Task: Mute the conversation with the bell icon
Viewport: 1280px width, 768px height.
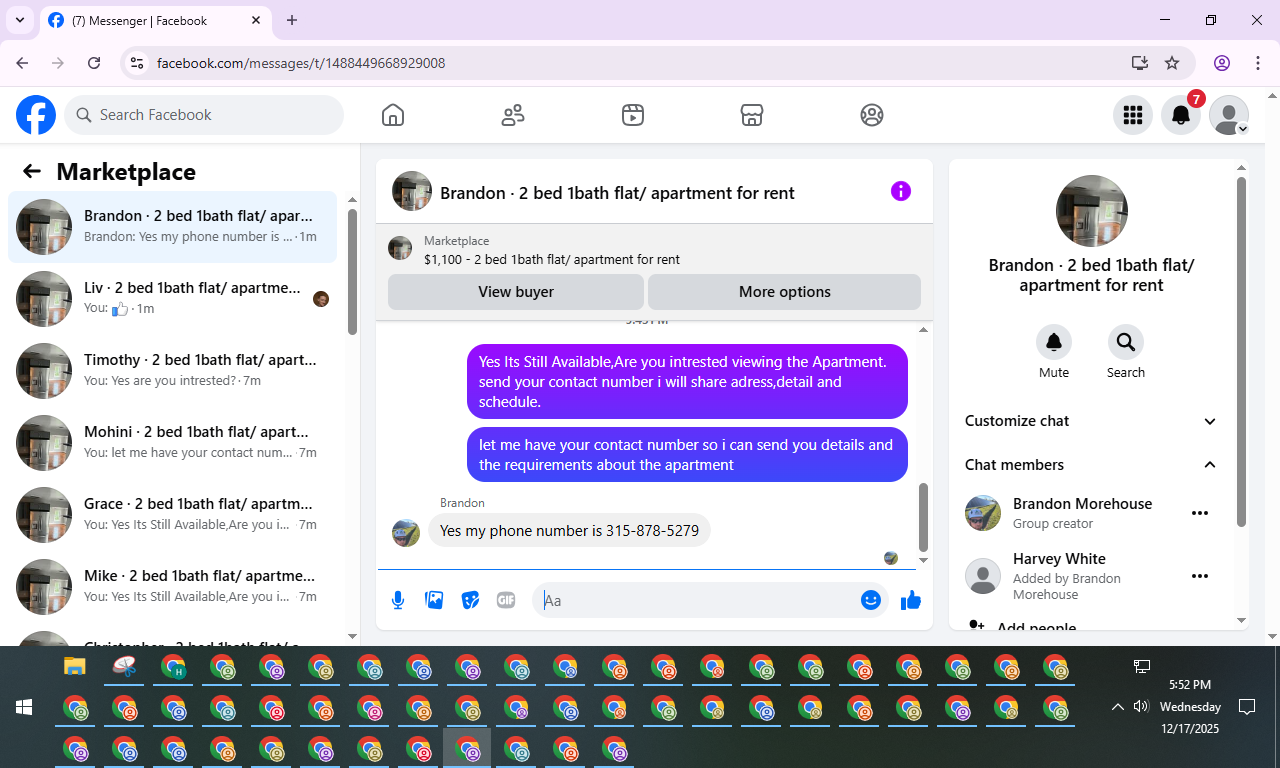Action: tap(1054, 342)
